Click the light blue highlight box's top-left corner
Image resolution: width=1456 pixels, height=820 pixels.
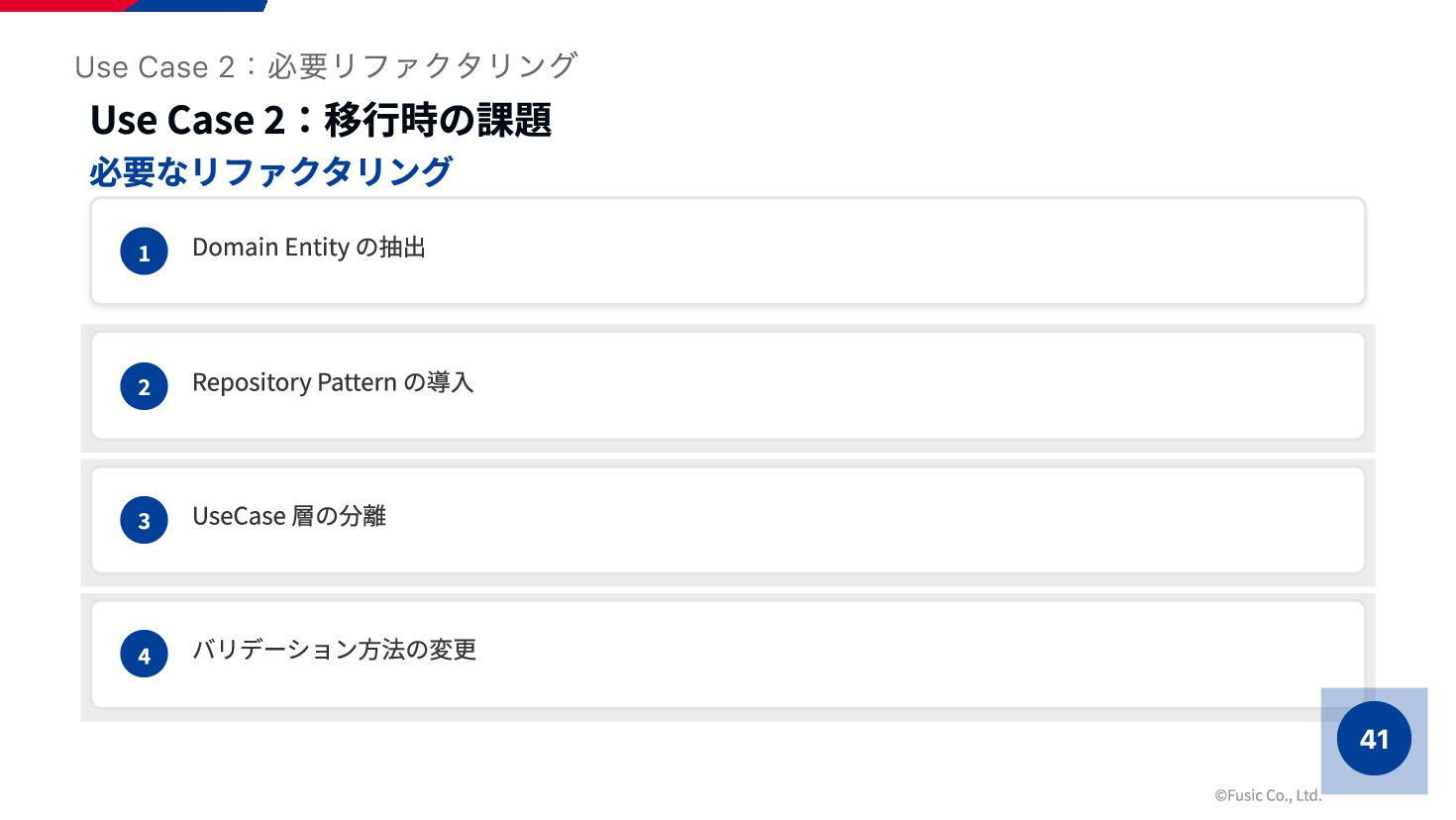click(1323, 690)
